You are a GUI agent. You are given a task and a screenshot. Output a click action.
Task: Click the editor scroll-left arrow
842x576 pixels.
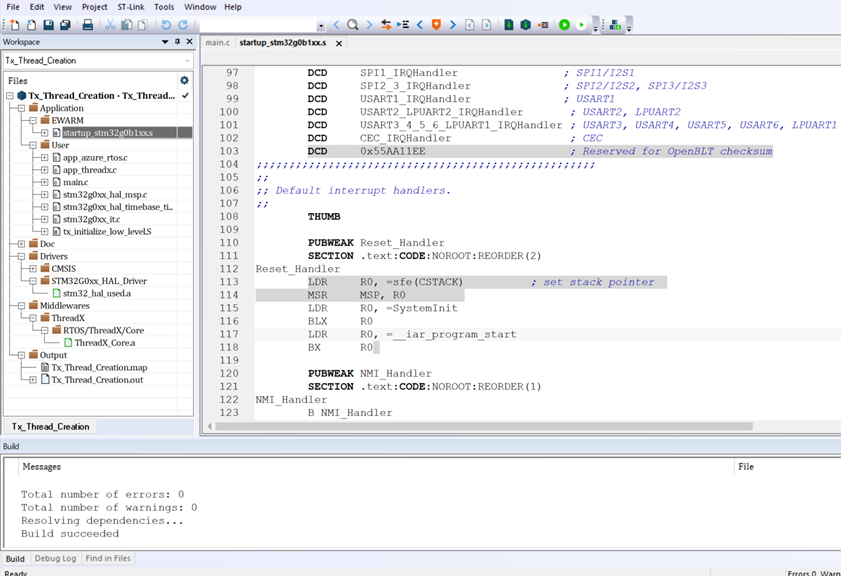click(210, 426)
